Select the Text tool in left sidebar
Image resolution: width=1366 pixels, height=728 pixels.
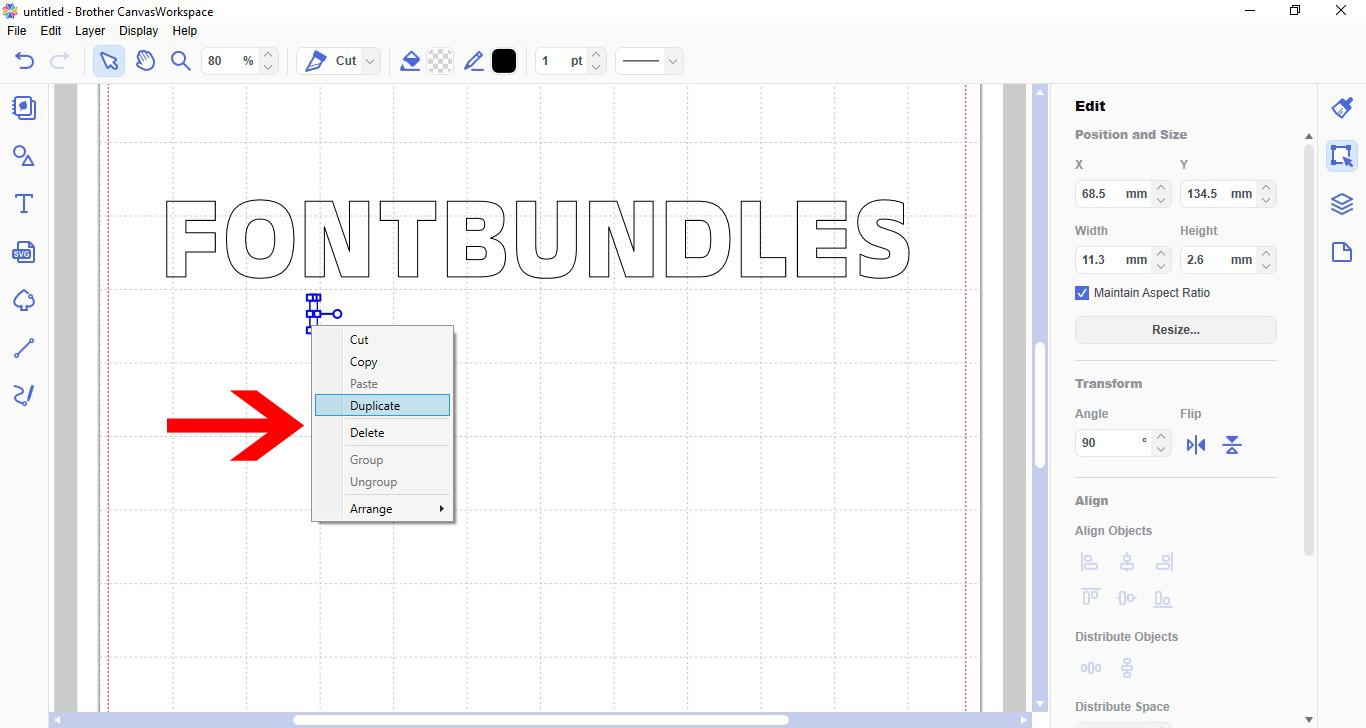coord(24,204)
